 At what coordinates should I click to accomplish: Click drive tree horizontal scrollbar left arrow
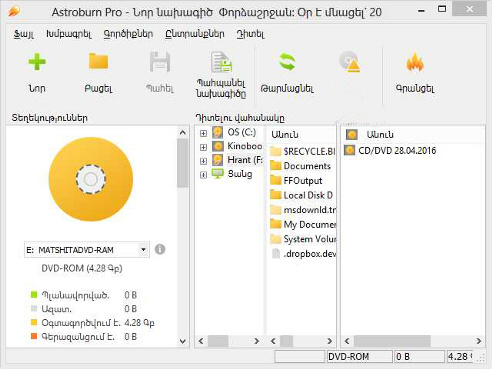coord(201,341)
